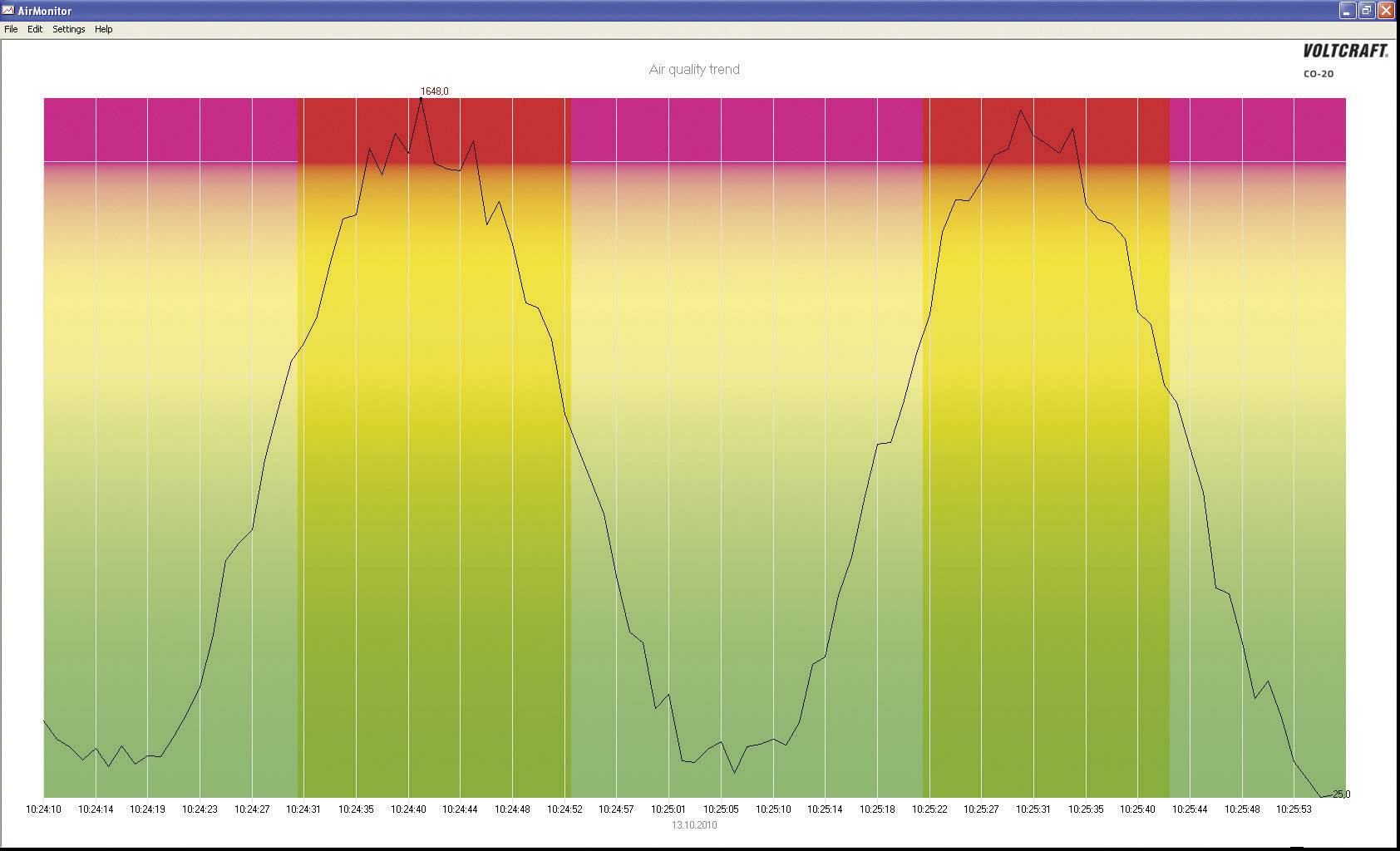
Task: Open the Settings menu
Action: tap(69, 29)
